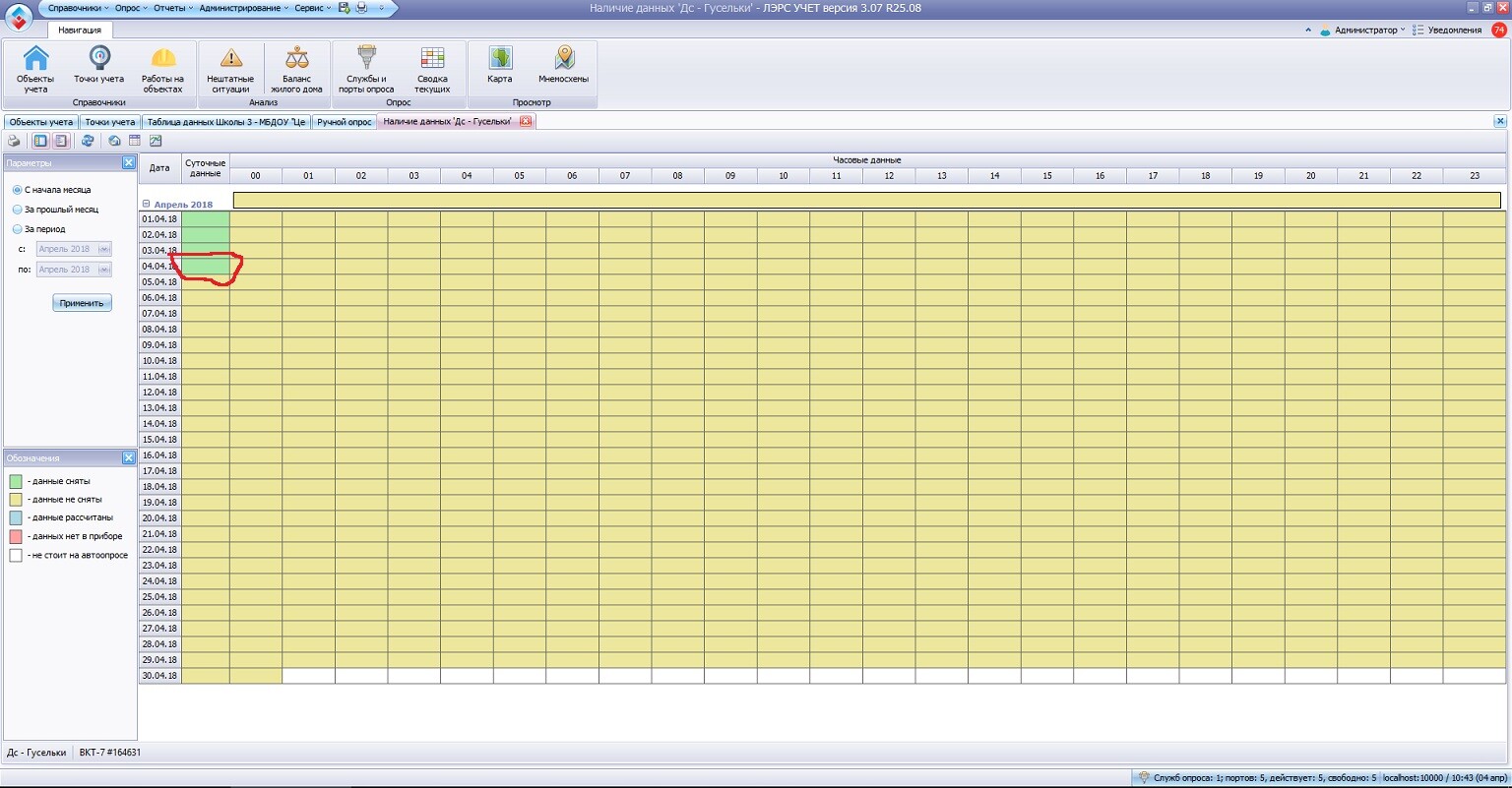Click the Администратор user icon
This screenshot has height=788, width=1512.
point(1328,30)
